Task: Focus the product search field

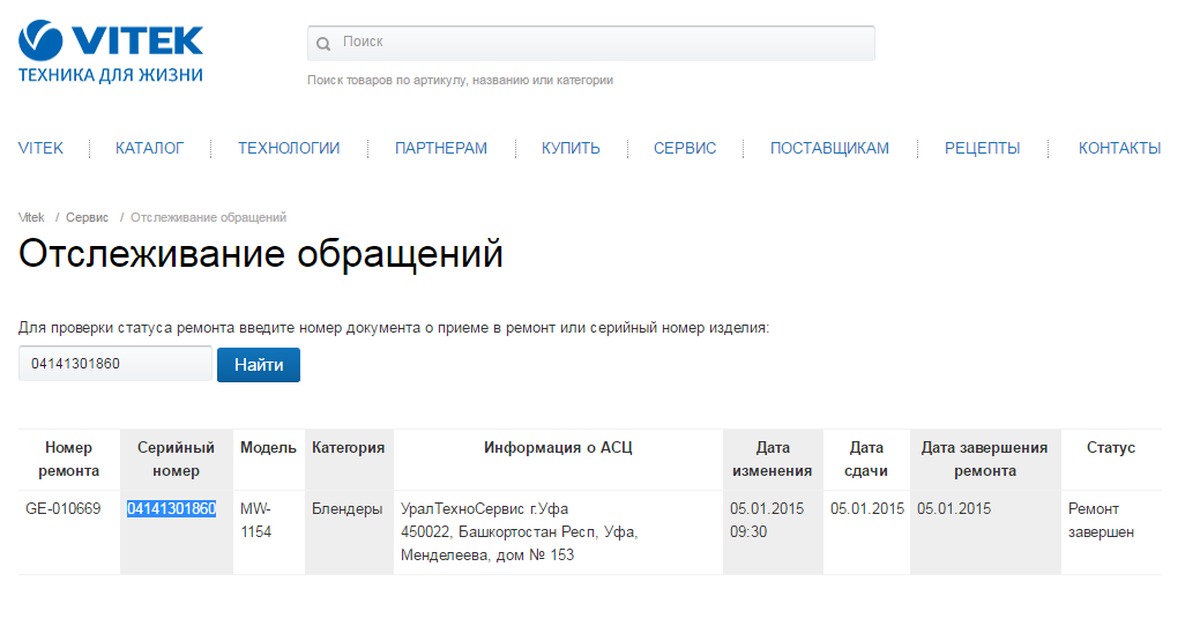Action: pyautogui.click(x=600, y=43)
